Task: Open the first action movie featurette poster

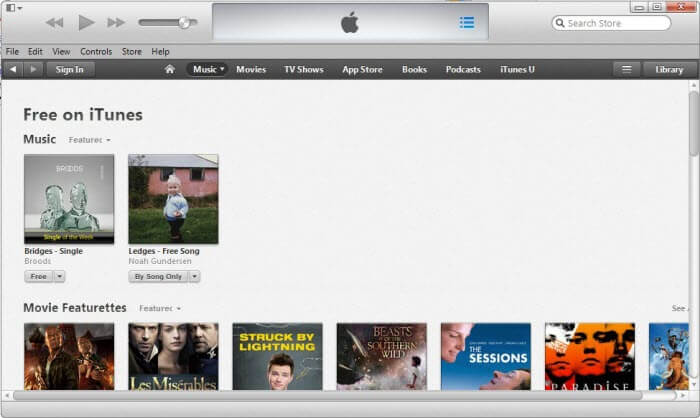Action: 69,356
